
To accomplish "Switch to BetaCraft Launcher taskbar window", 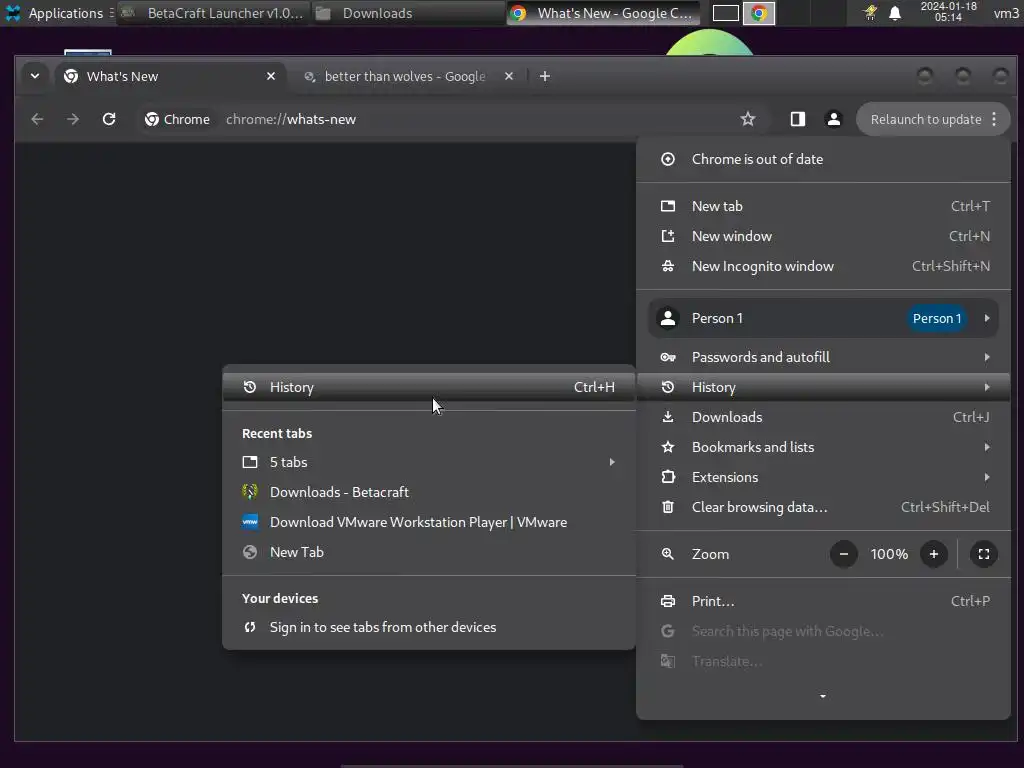I will 213,13.
